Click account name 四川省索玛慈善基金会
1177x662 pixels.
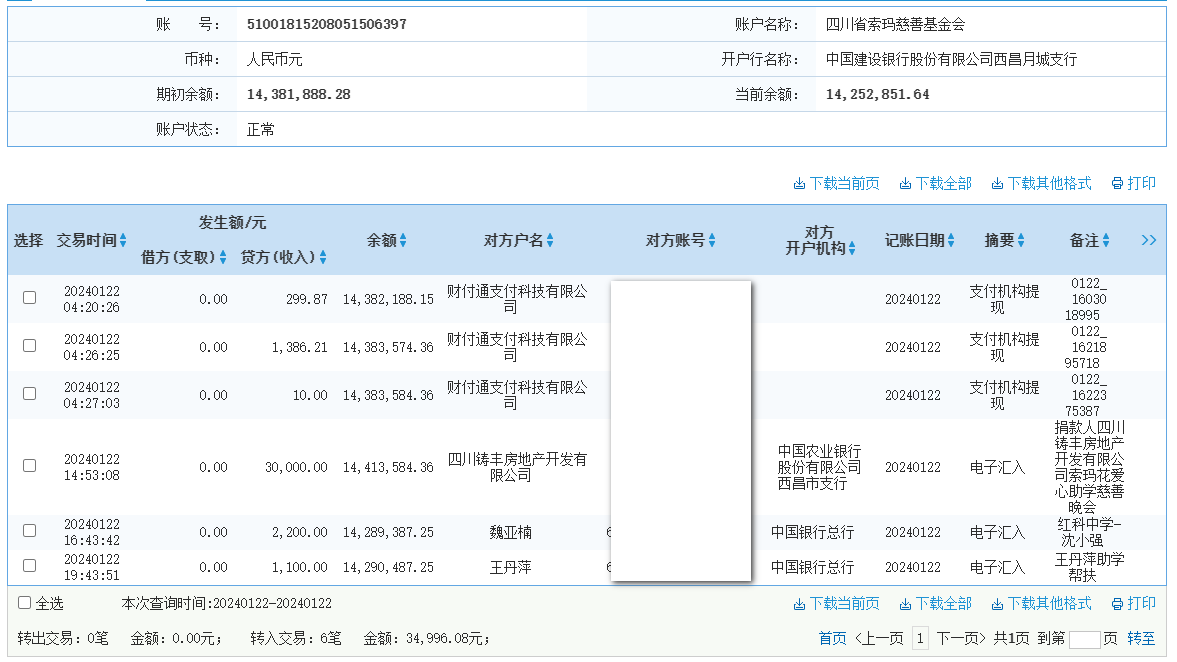pos(895,24)
